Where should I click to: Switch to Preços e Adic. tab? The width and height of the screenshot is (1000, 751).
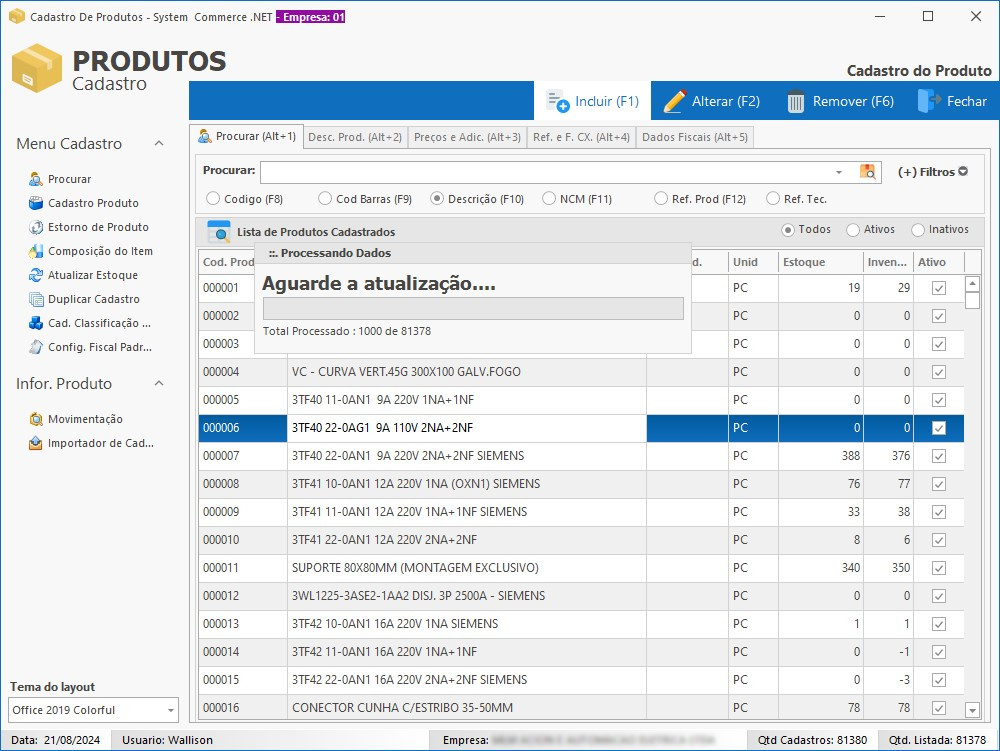[x=467, y=137]
